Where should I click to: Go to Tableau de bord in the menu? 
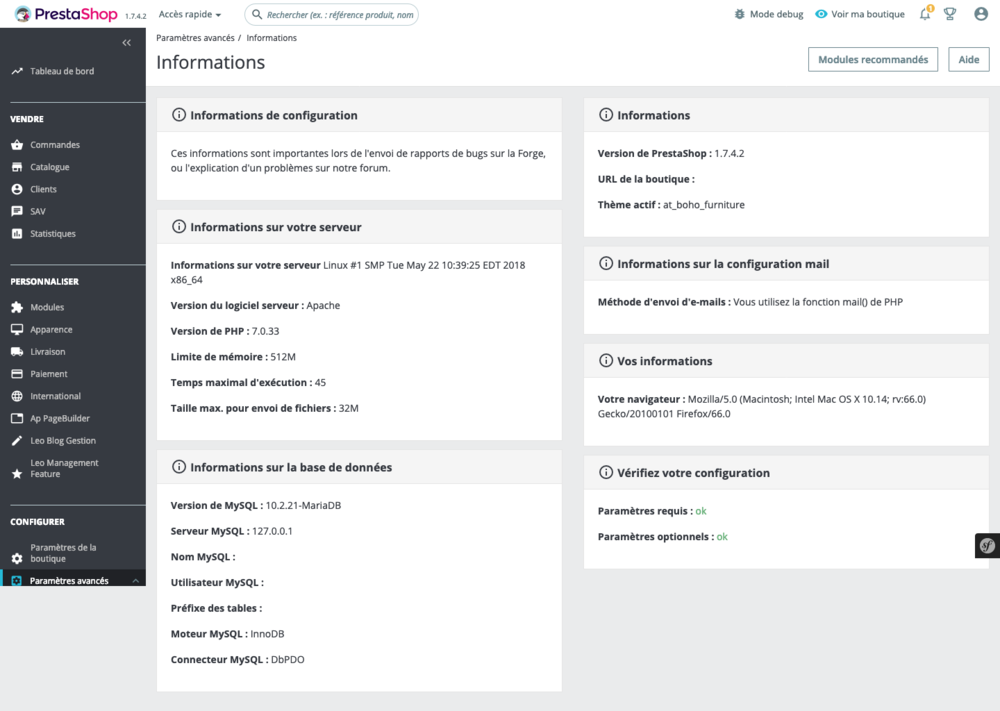point(62,70)
